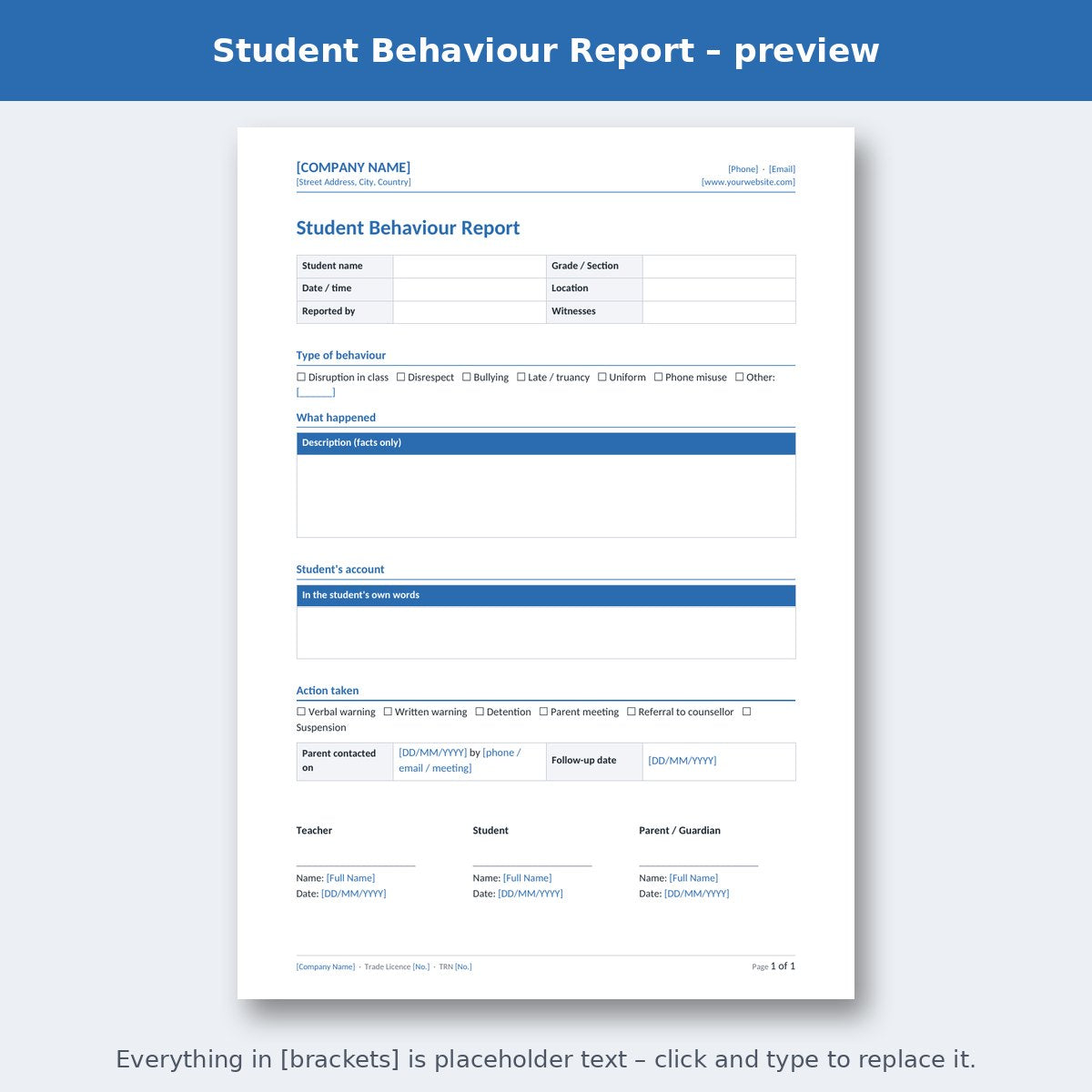Tick the Uniform checkbox
Screen dimensions: 1092x1092
click(x=602, y=377)
